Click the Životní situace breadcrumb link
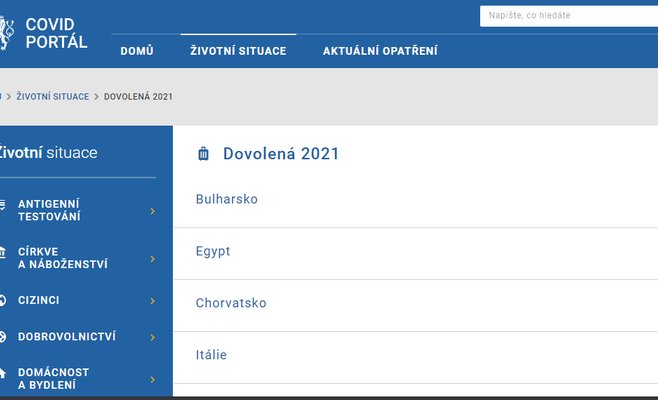Image resolution: width=658 pixels, height=400 pixels. (51, 96)
